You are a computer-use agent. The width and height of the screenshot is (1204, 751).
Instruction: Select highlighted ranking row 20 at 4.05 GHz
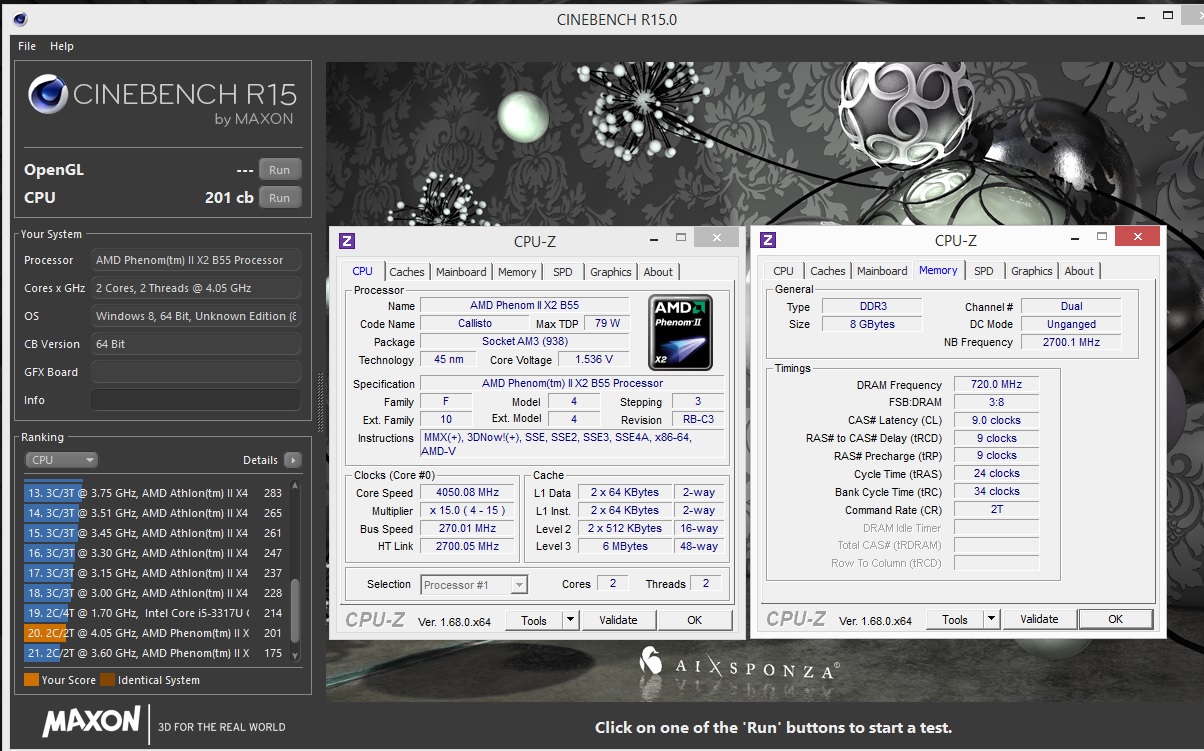point(154,633)
